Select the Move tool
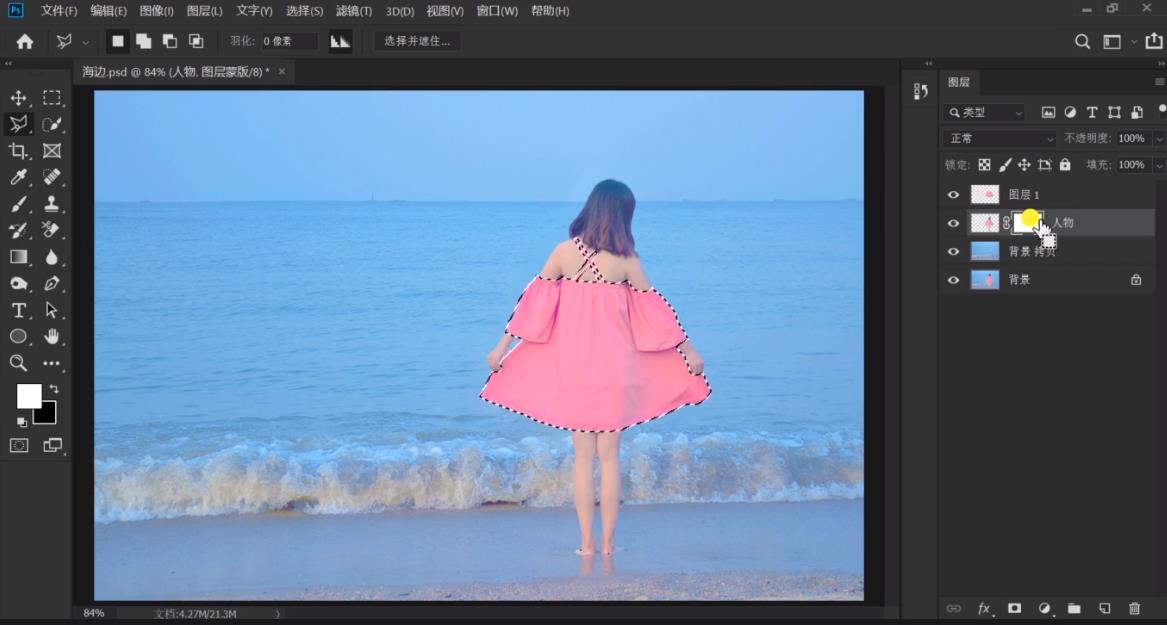This screenshot has height=625, width=1167. click(x=18, y=98)
